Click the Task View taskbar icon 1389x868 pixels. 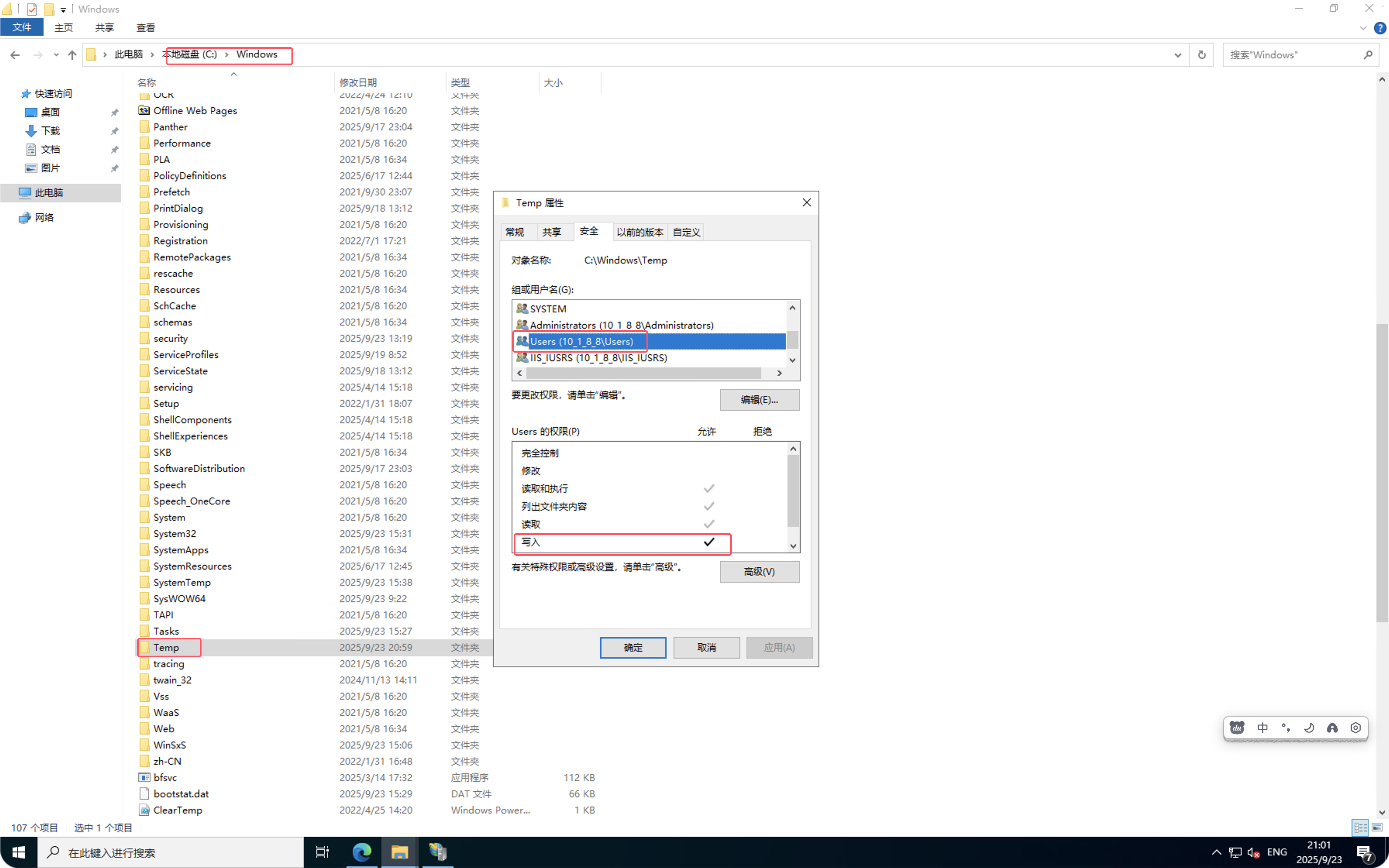pos(322,852)
